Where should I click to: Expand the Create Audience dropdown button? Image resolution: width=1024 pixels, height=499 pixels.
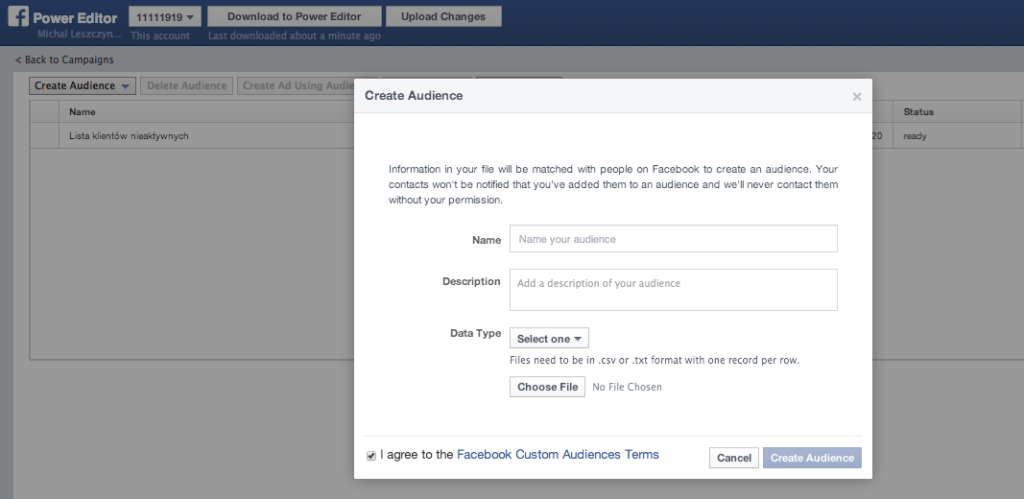[82, 86]
